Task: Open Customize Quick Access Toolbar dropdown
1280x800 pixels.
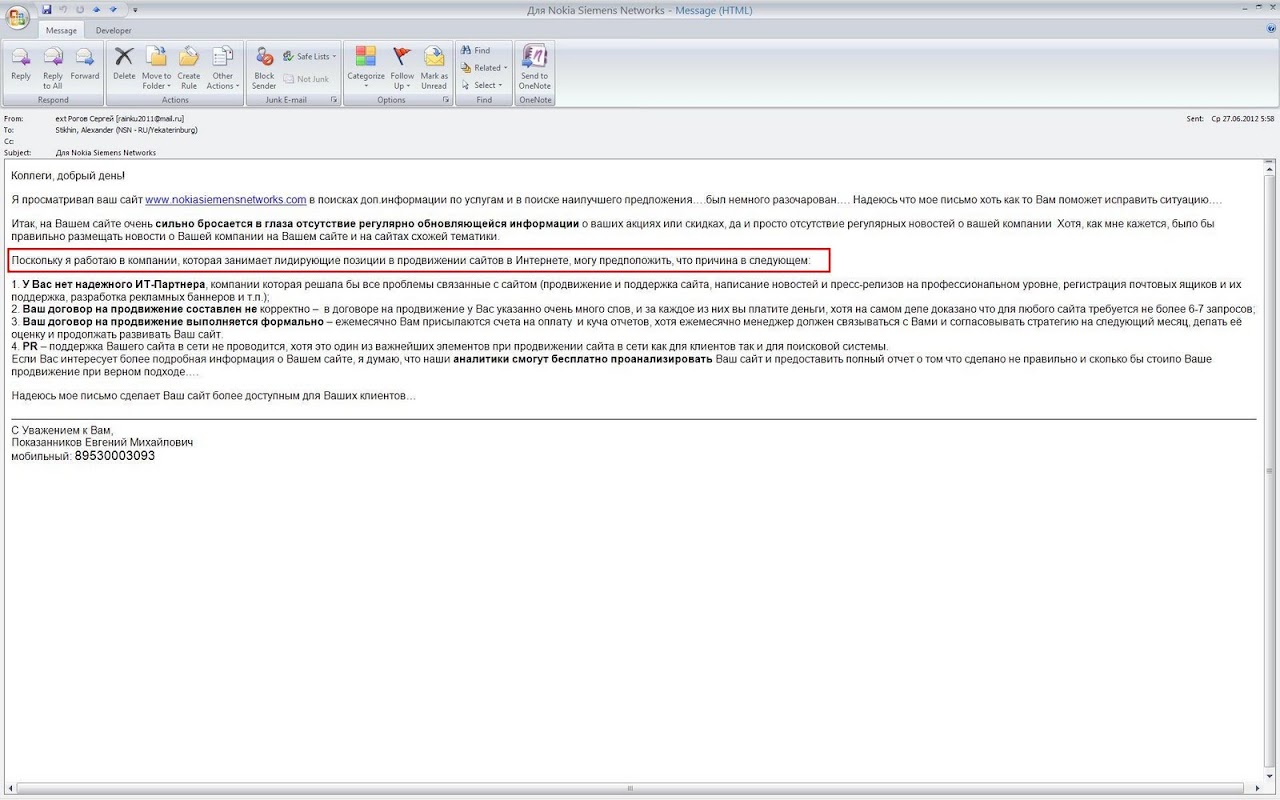Action: click(135, 10)
